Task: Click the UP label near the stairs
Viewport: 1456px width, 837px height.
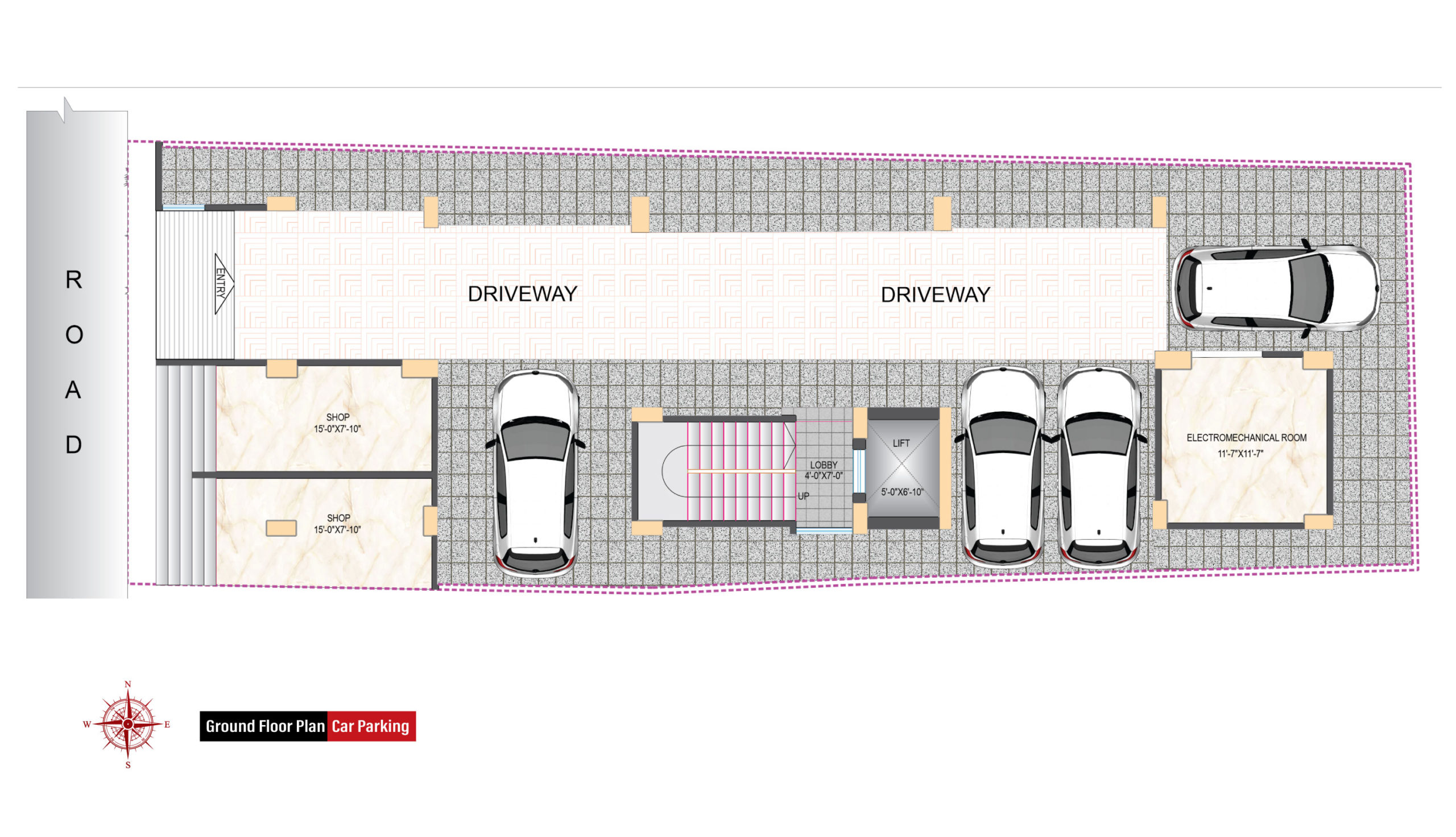Action: click(803, 496)
